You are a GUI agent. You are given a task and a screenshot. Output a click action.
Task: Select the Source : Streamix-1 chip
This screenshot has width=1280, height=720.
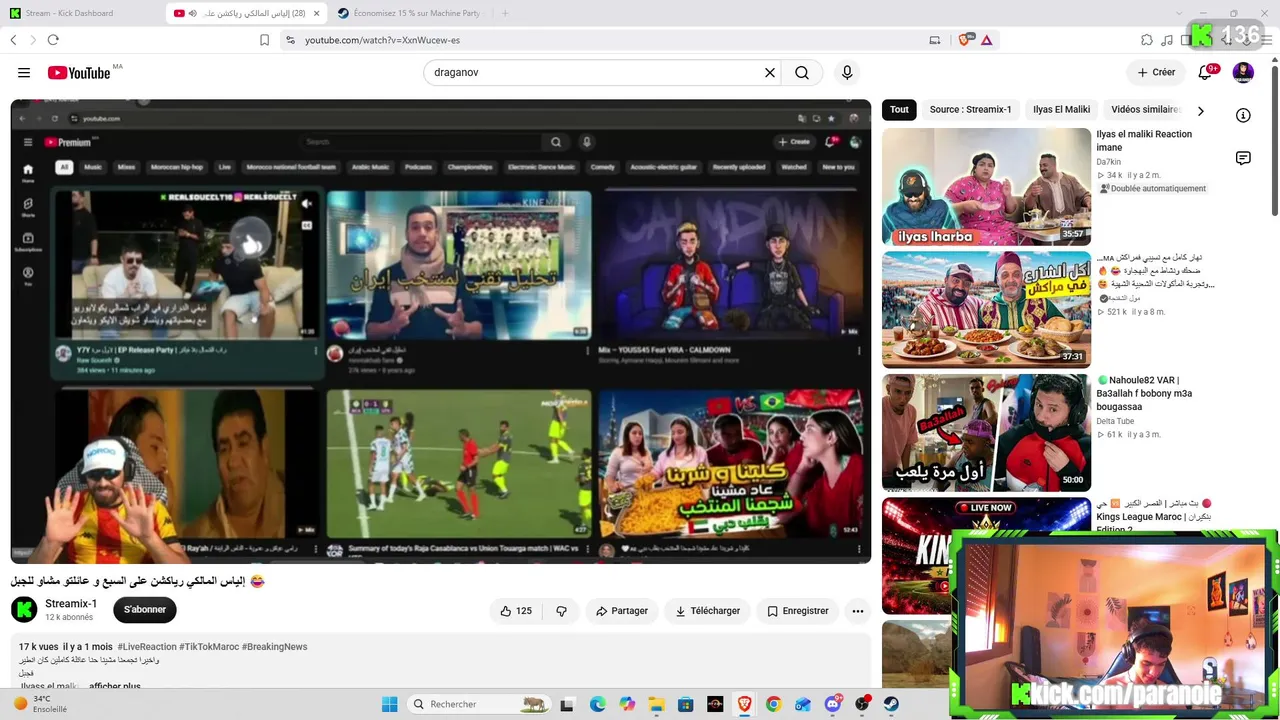tap(970, 110)
